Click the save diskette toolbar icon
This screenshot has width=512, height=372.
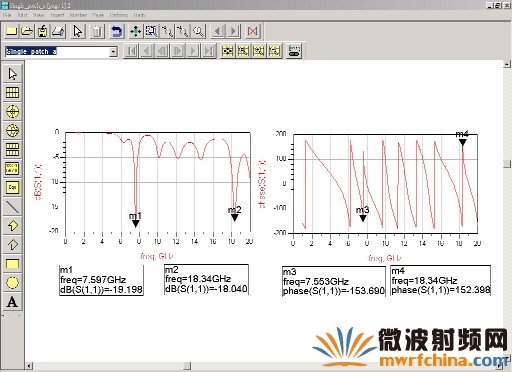point(43,31)
